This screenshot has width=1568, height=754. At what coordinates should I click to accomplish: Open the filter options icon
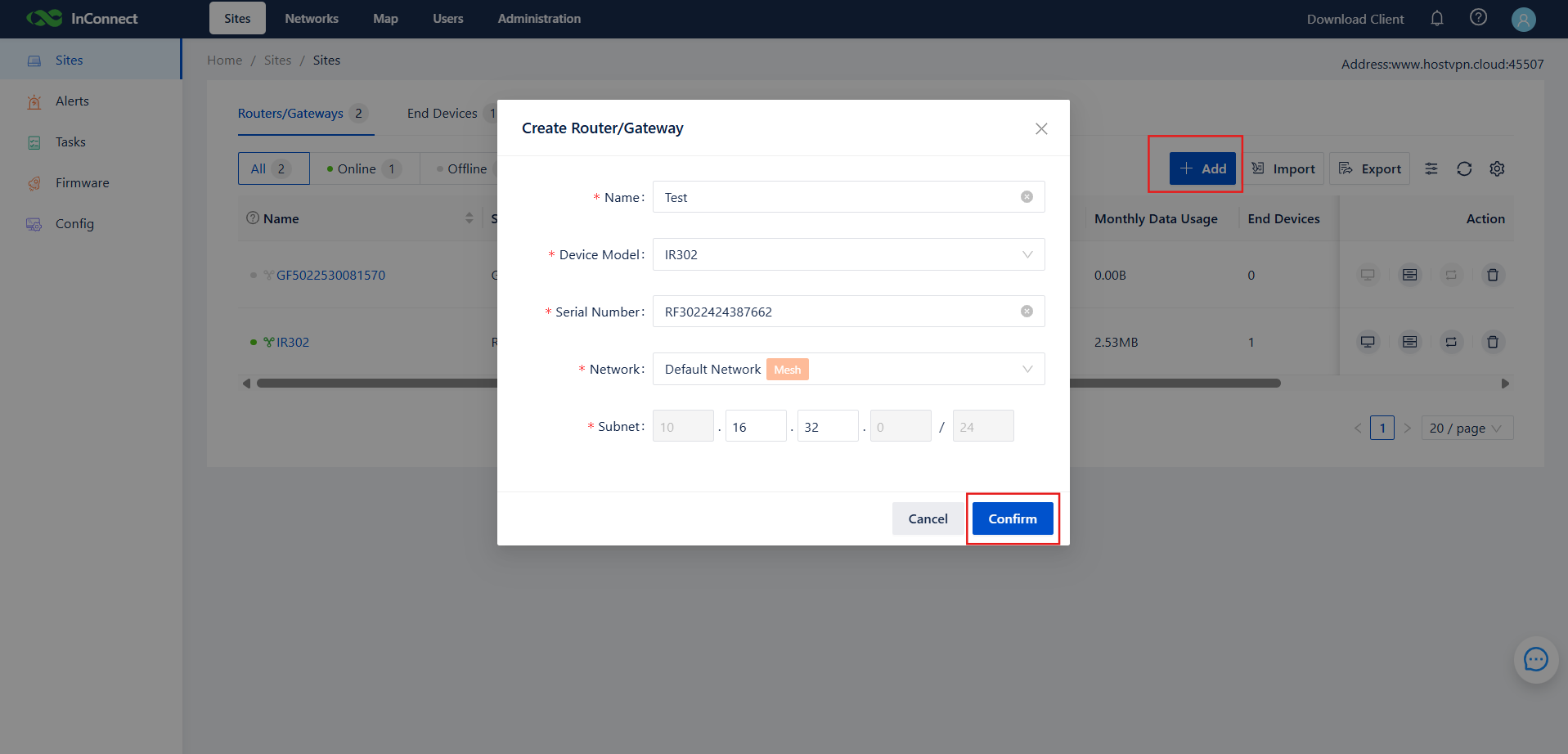[1431, 168]
